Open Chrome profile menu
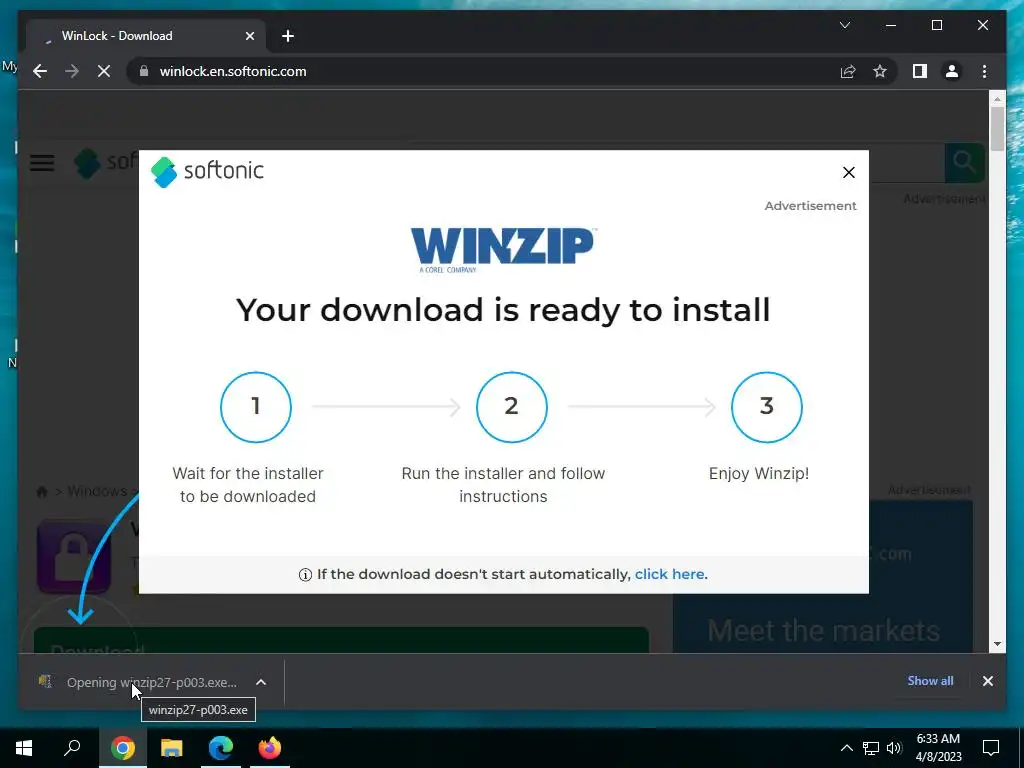The width and height of the screenshot is (1024, 768). click(x=952, y=71)
